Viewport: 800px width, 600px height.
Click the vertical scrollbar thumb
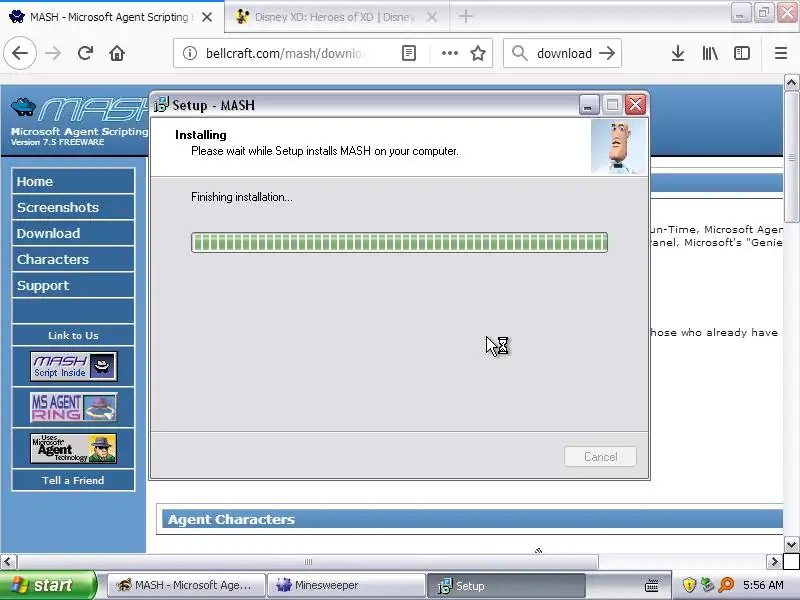coord(791,157)
